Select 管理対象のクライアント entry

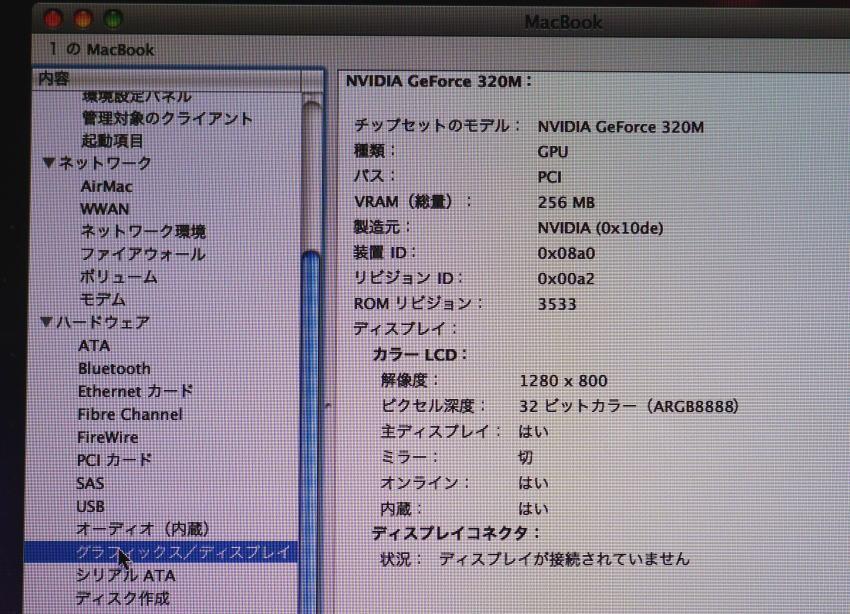(x=167, y=119)
